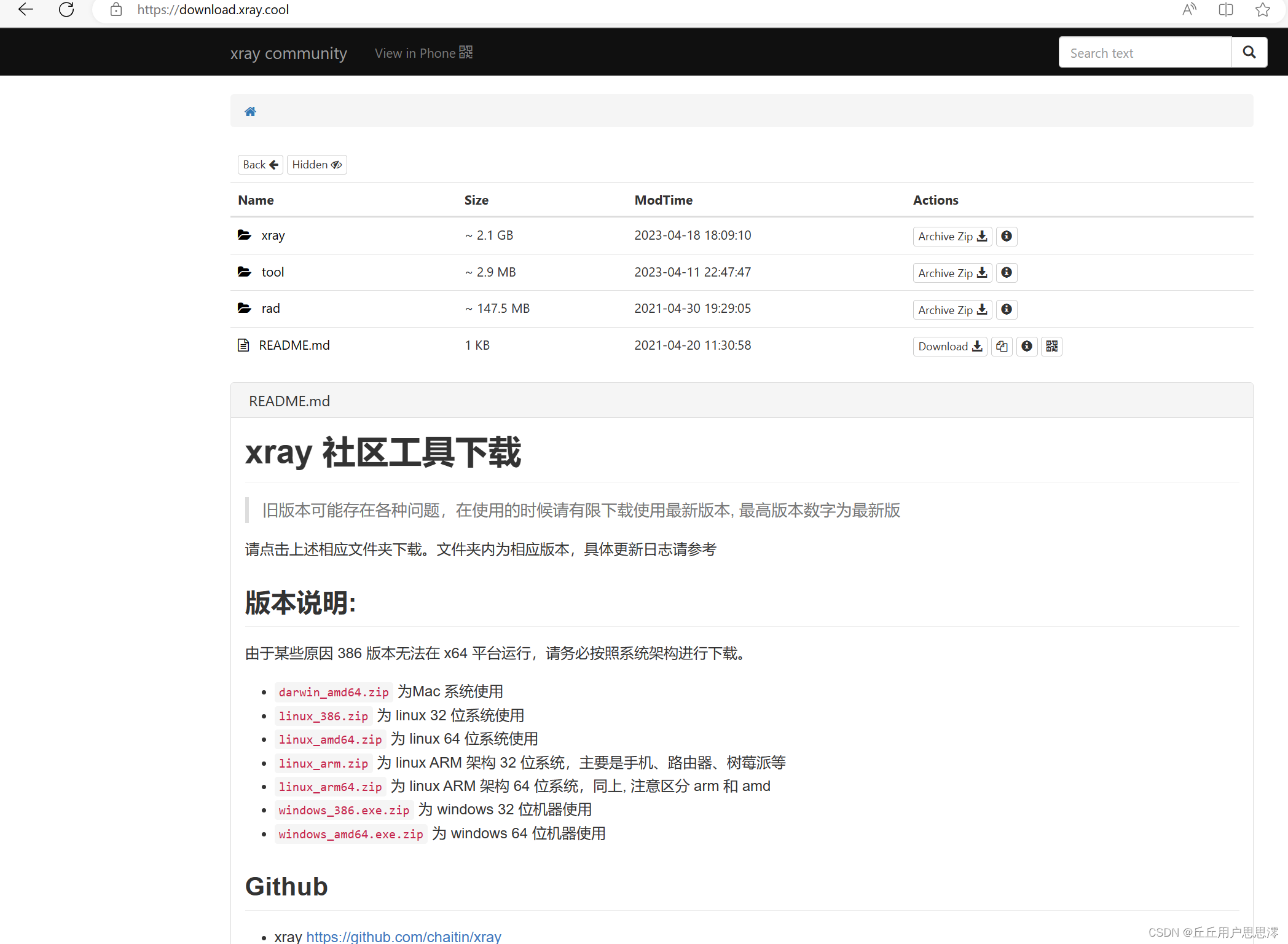Click the '2021-04-20 11:30:58' timestamp
The image size is (1288, 944).
pyautogui.click(x=693, y=345)
